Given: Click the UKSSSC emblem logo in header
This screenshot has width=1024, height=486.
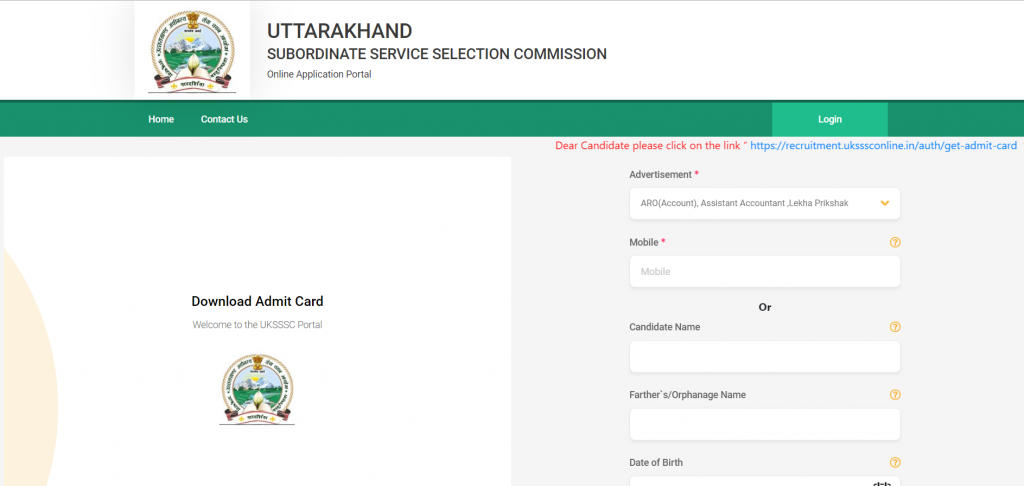Looking at the screenshot, I should pos(192,50).
